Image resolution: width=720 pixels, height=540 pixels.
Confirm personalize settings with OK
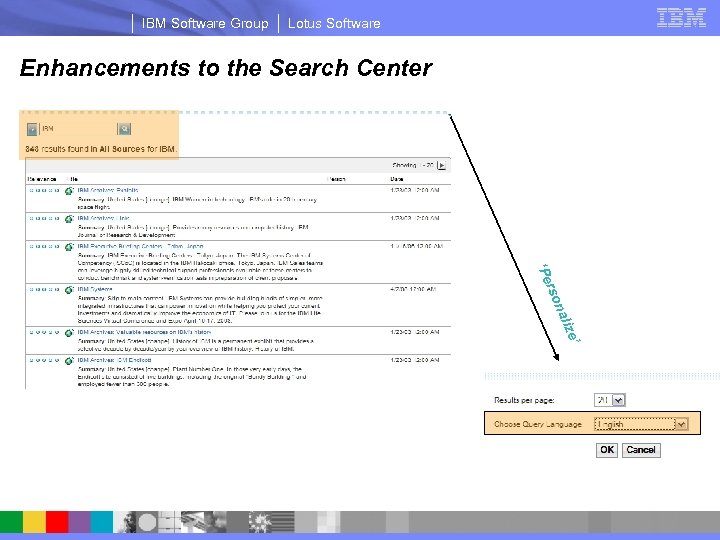pyautogui.click(x=607, y=450)
